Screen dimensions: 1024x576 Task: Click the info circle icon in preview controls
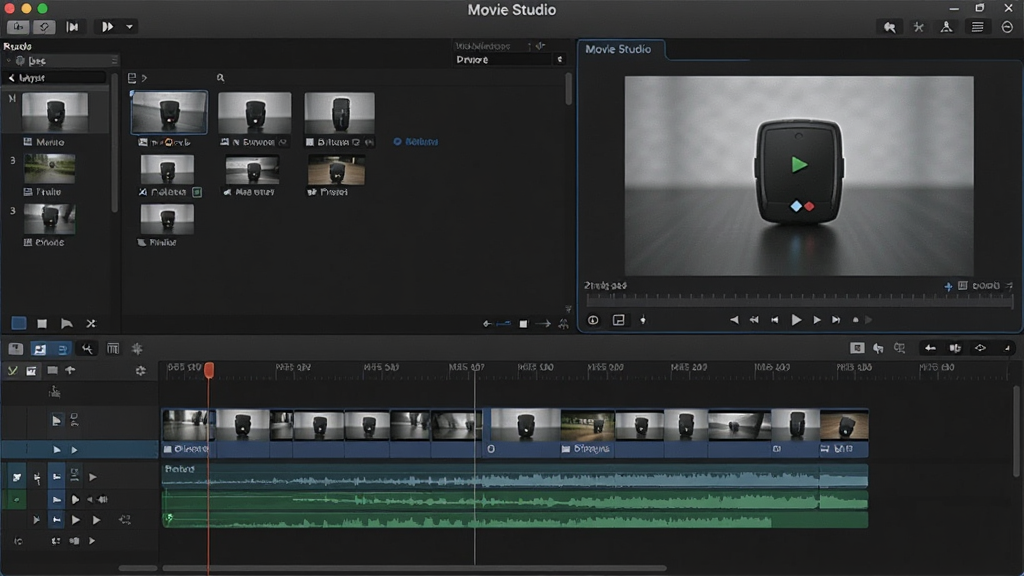pos(593,320)
